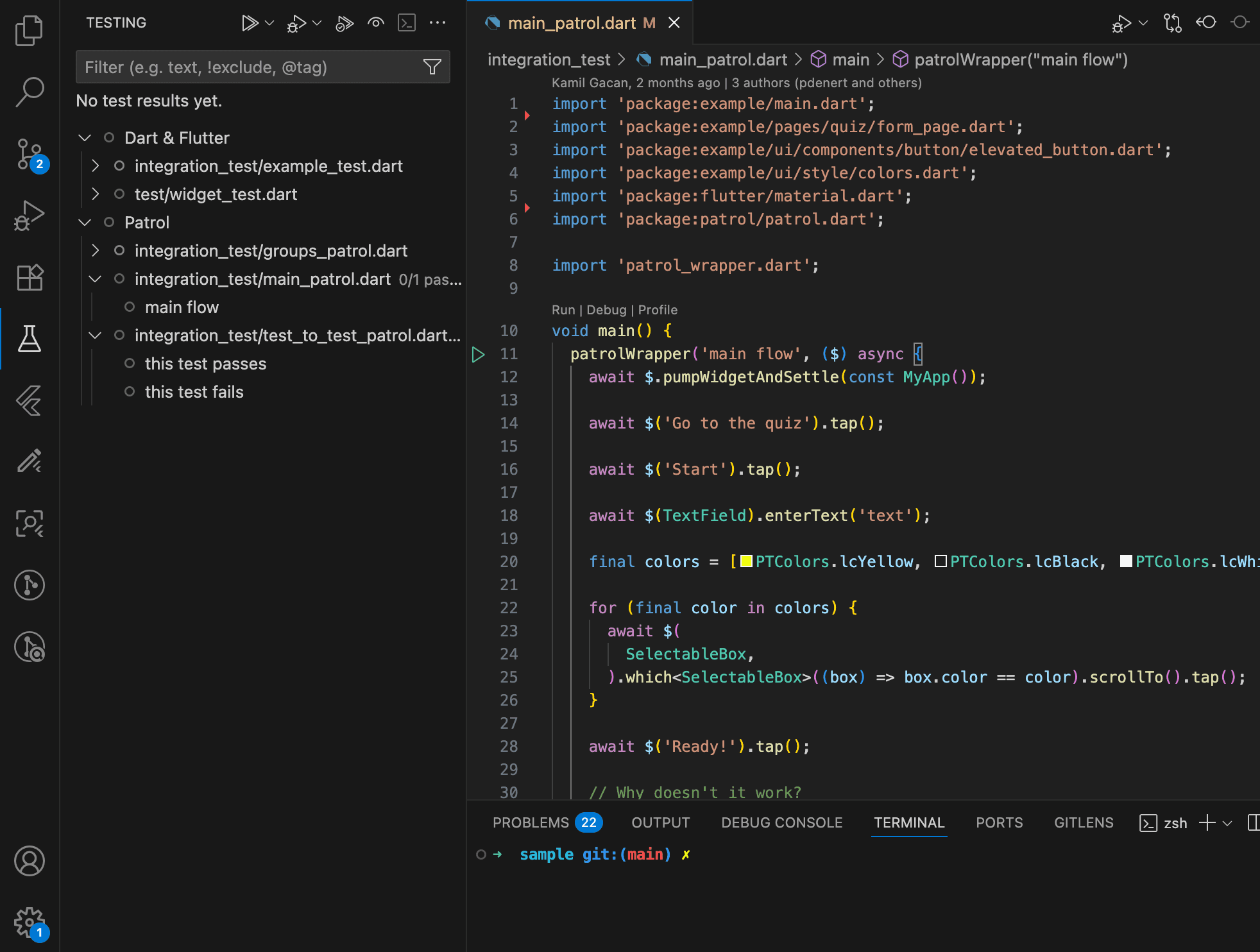Open the zsh terminal profile dropdown
The width and height of the screenshot is (1260, 952).
pos(1229,822)
